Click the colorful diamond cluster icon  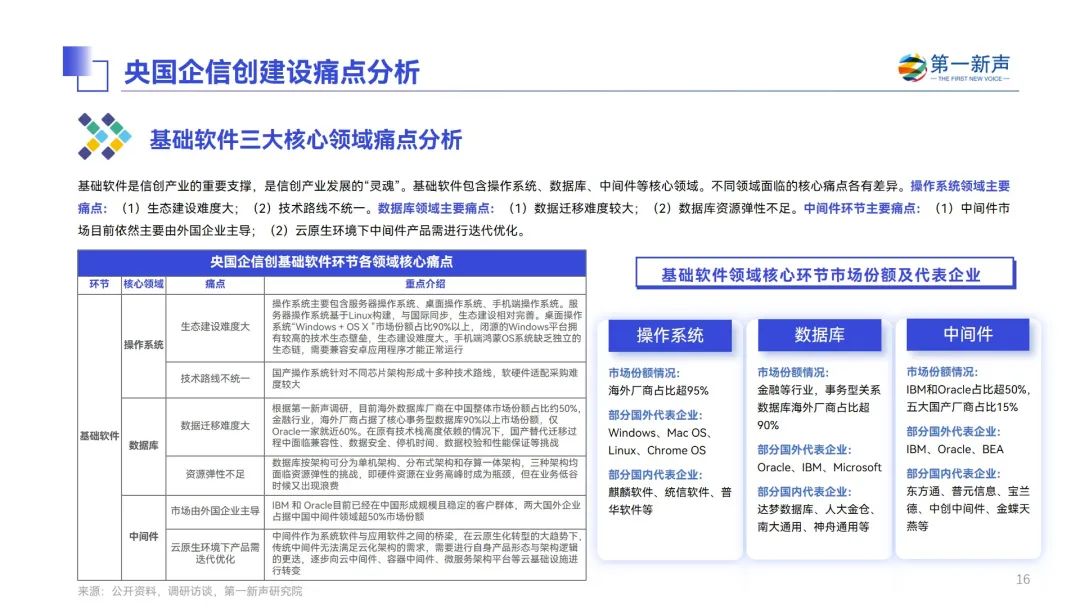coord(105,136)
